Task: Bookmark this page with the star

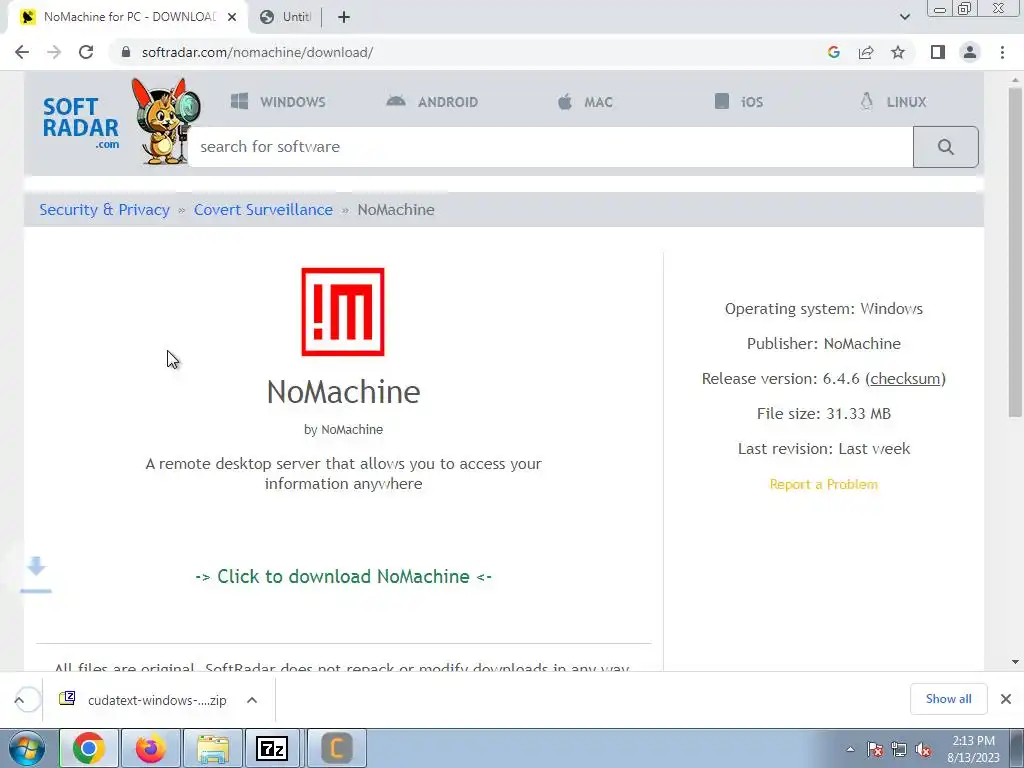Action: pos(898,52)
